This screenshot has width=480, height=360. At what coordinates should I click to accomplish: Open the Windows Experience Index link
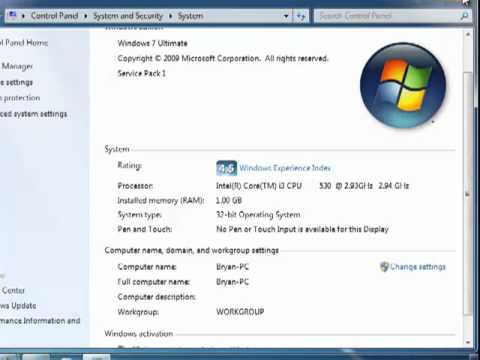(x=285, y=168)
